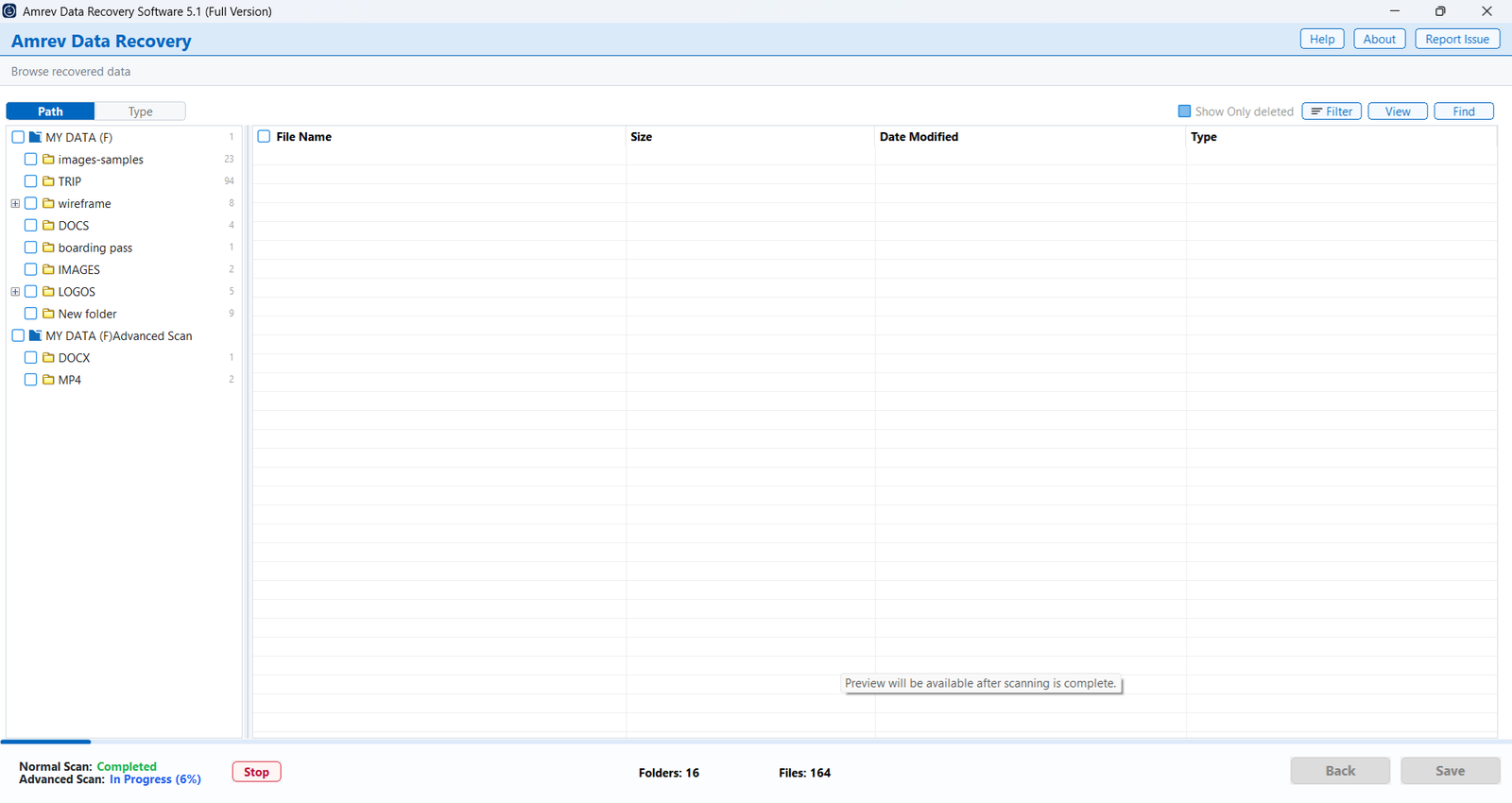Viewport: 1512px width, 803px height.
Task: Click the Amrev app logo icon in title bar
Action: point(9,11)
